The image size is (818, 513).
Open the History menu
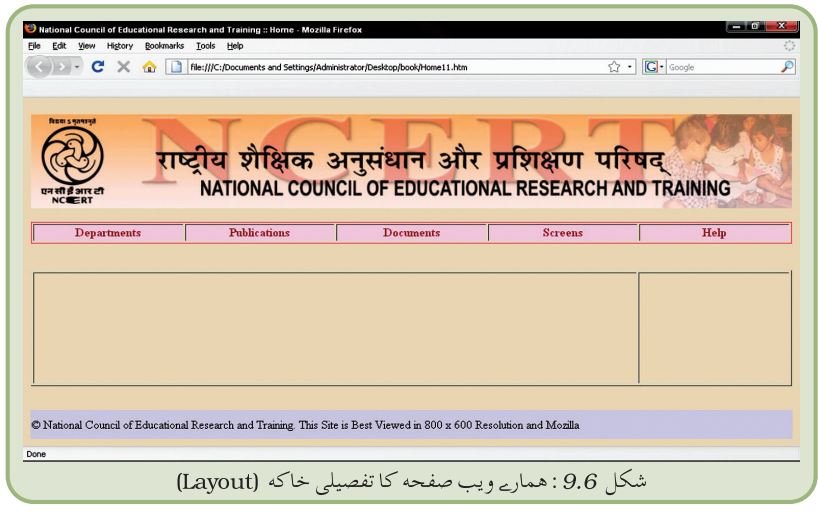tap(120, 46)
